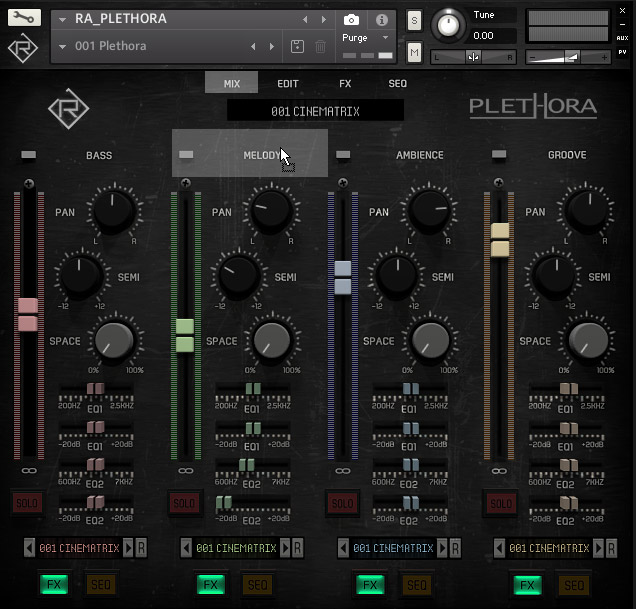
Task: Open the instrument info icon
Action: pos(381,20)
